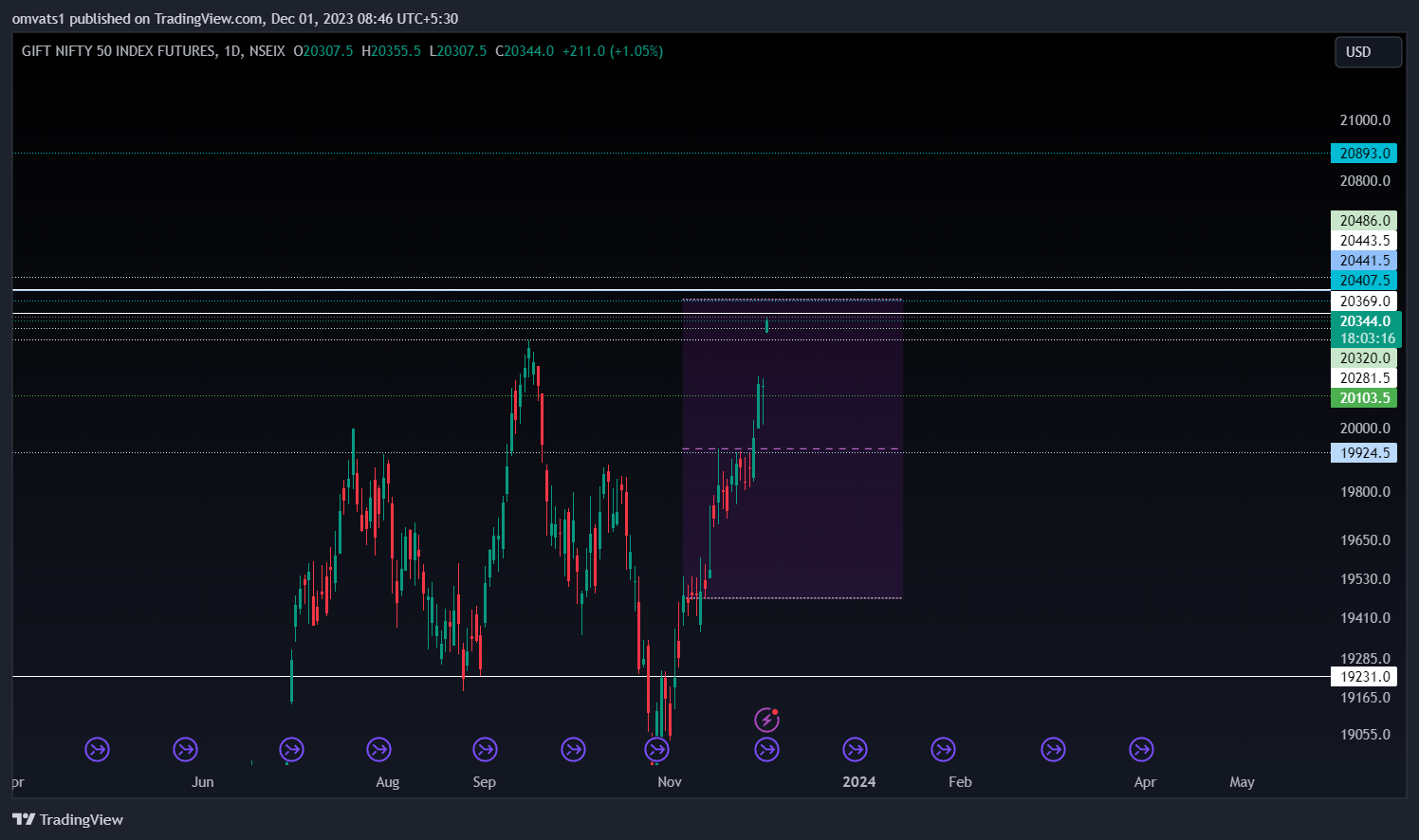Viewport: 1419px width, 840px height.
Task: Select the 20407.5 cyan price label
Action: coord(1364,280)
